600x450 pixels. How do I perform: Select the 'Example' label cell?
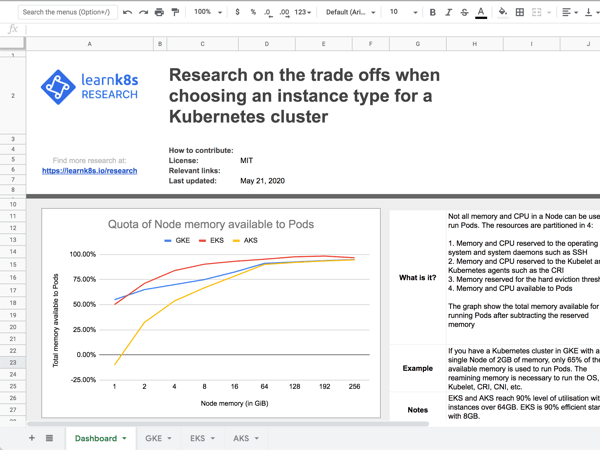click(x=417, y=368)
